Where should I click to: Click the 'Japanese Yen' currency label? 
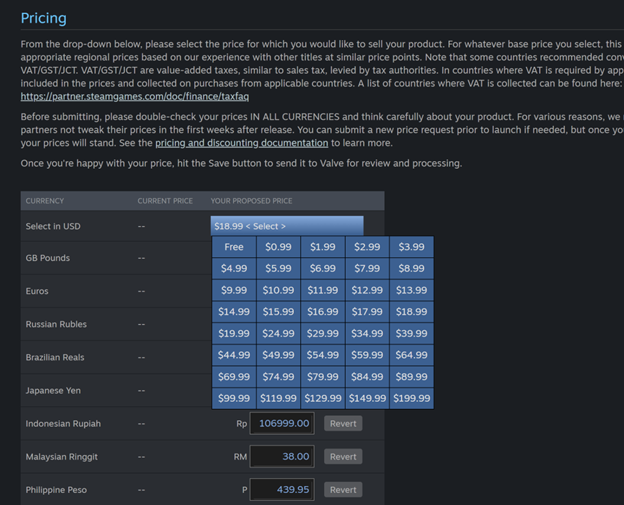pos(53,390)
